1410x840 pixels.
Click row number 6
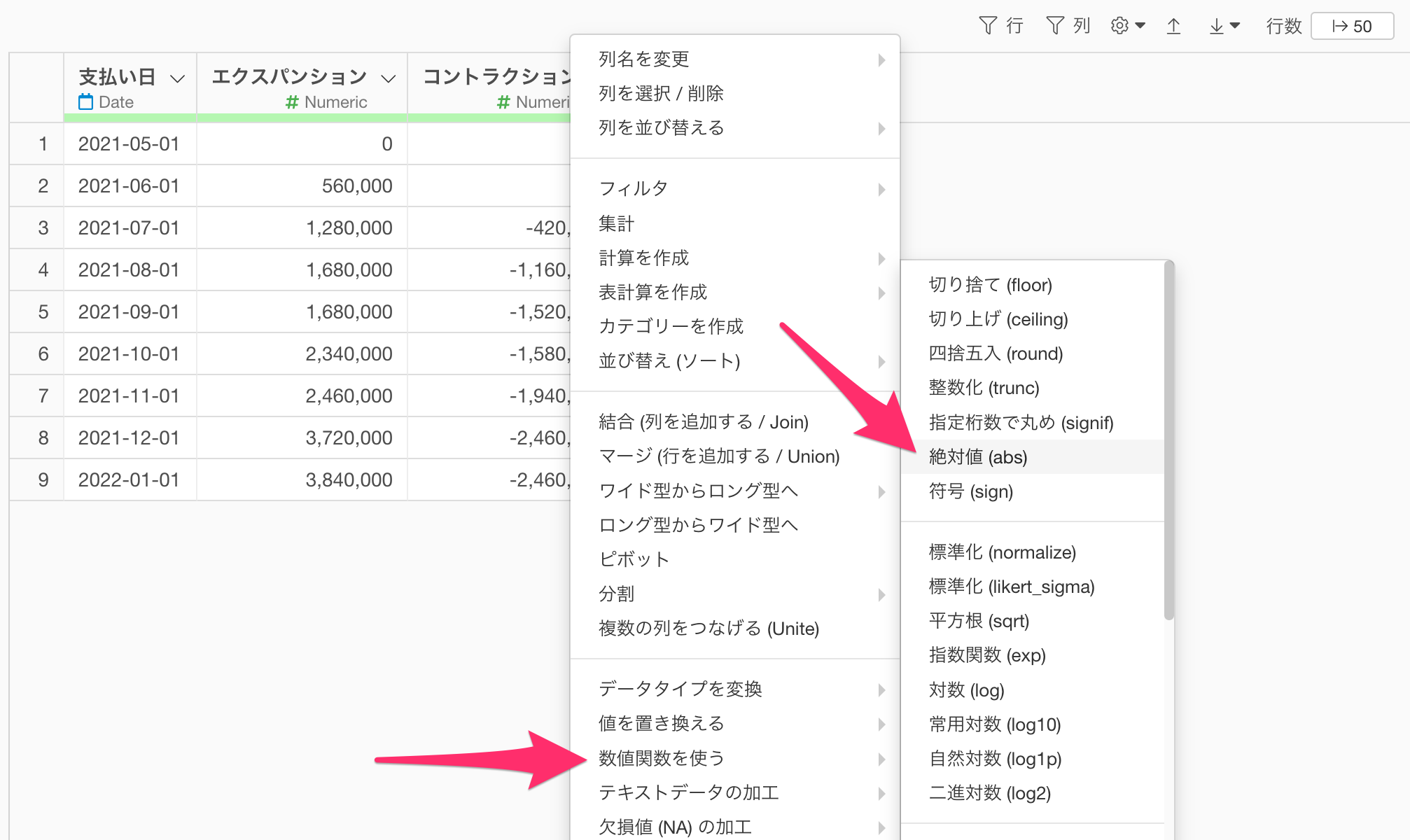click(x=37, y=353)
